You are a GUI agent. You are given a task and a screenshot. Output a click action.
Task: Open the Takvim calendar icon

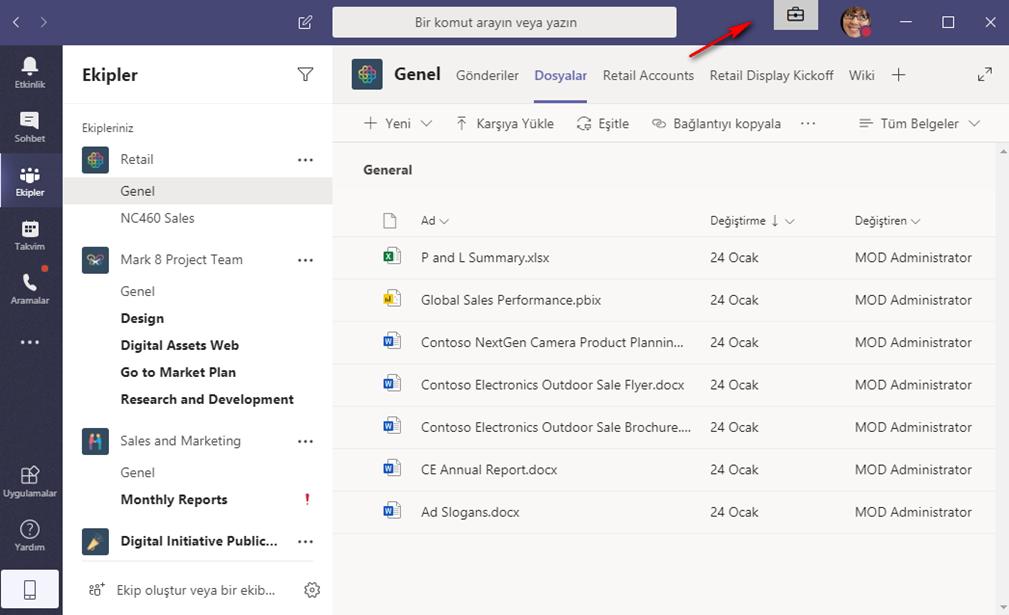coord(30,235)
